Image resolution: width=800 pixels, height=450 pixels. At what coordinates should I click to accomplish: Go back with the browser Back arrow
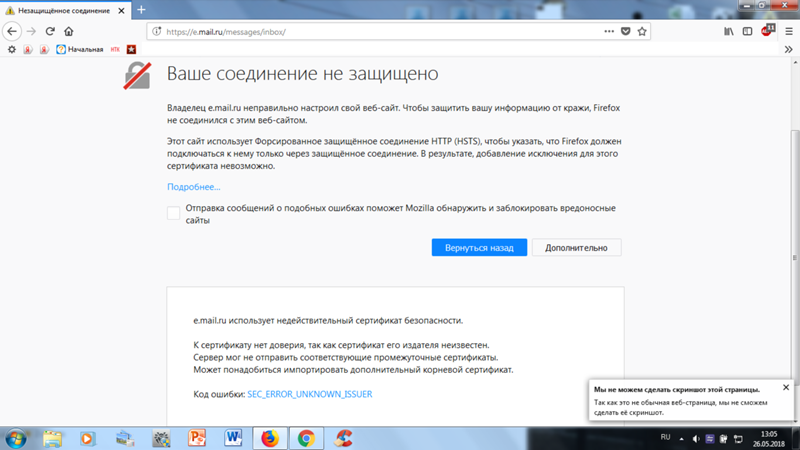[12, 32]
